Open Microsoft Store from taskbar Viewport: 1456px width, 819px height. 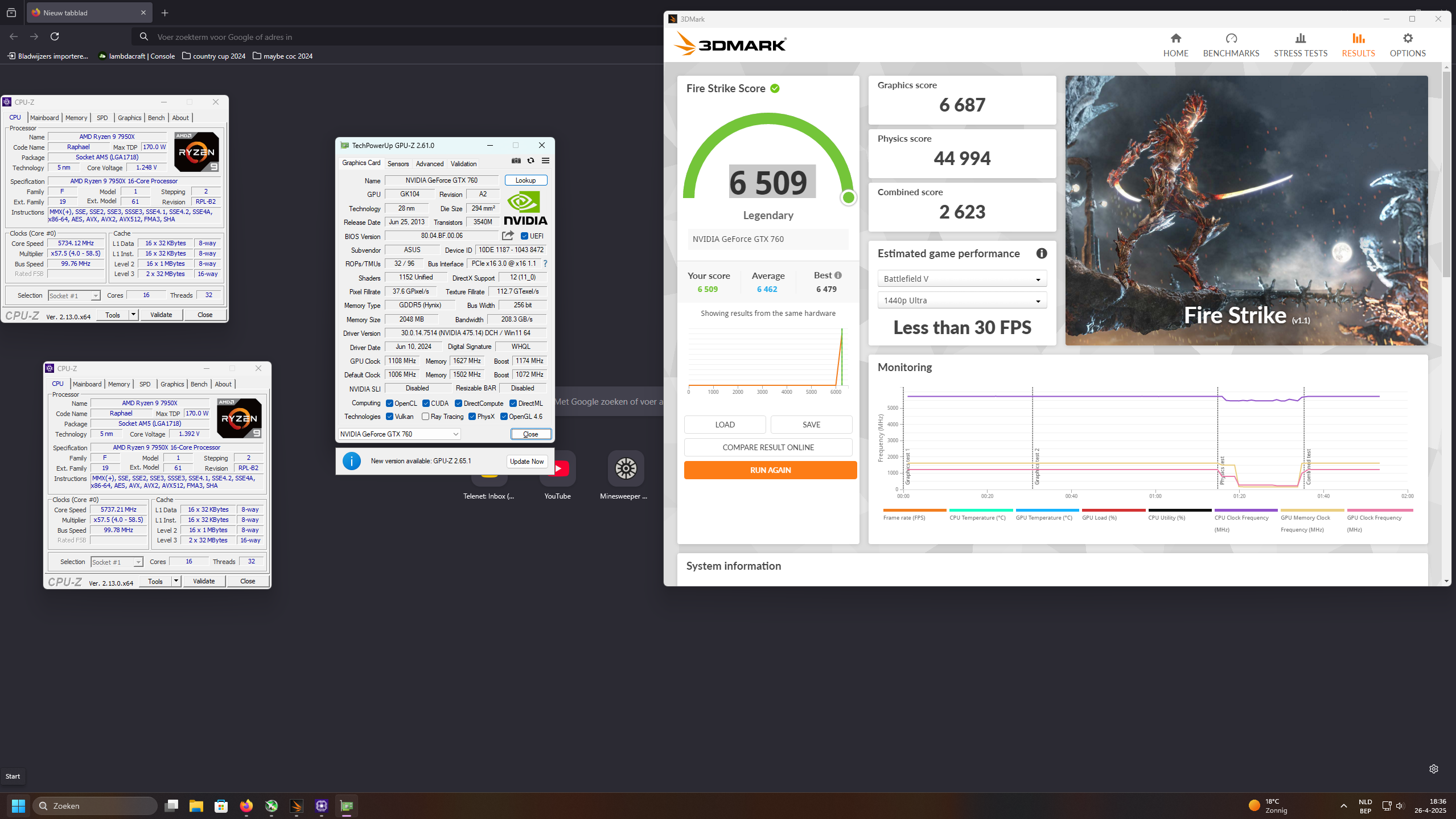tap(221, 806)
